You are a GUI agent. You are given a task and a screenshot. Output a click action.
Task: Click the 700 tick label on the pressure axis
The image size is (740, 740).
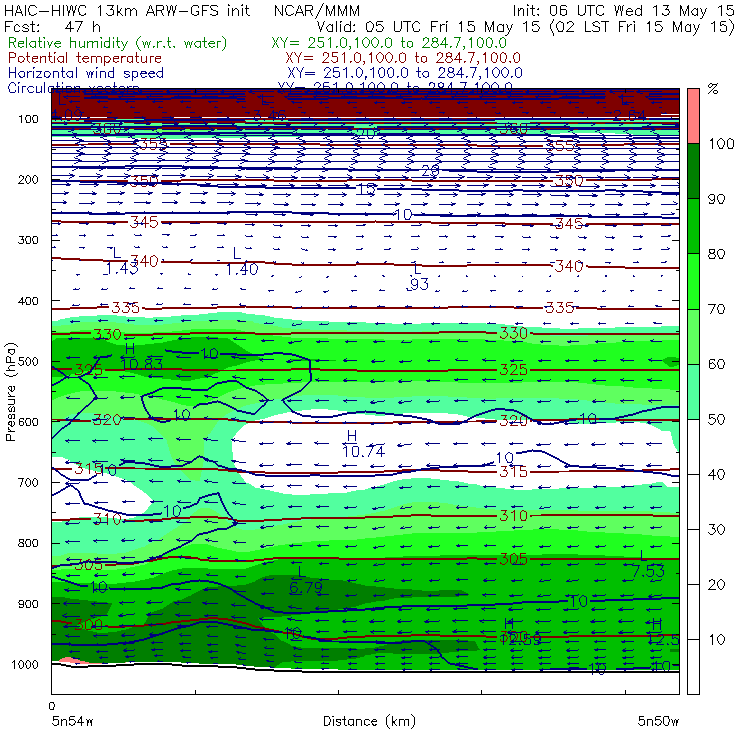[28, 483]
